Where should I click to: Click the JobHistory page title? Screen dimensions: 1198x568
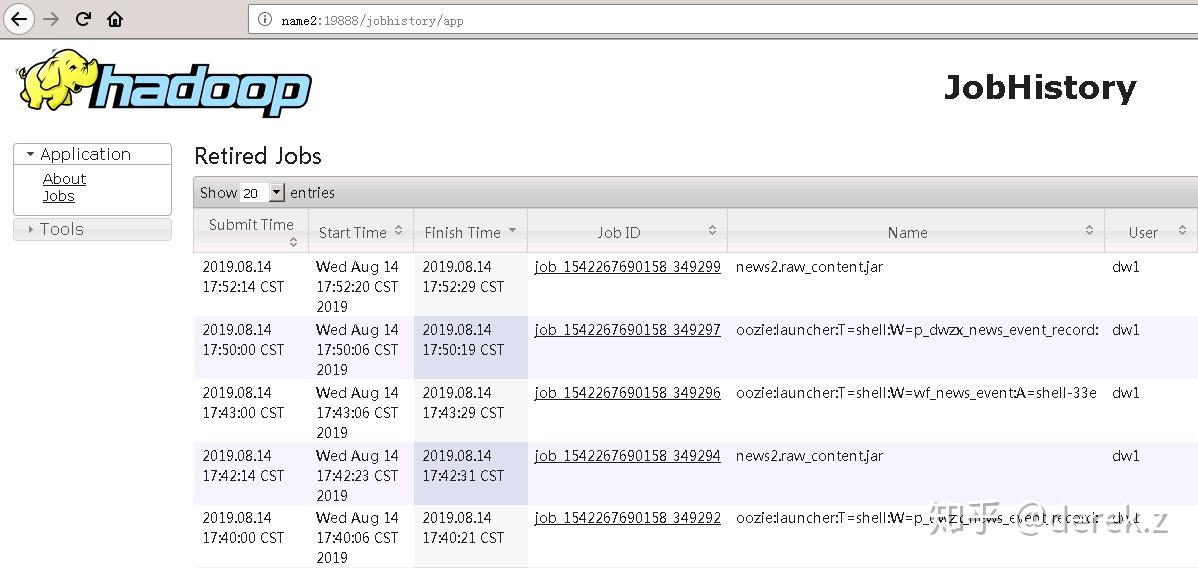pyautogui.click(x=1040, y=88)
